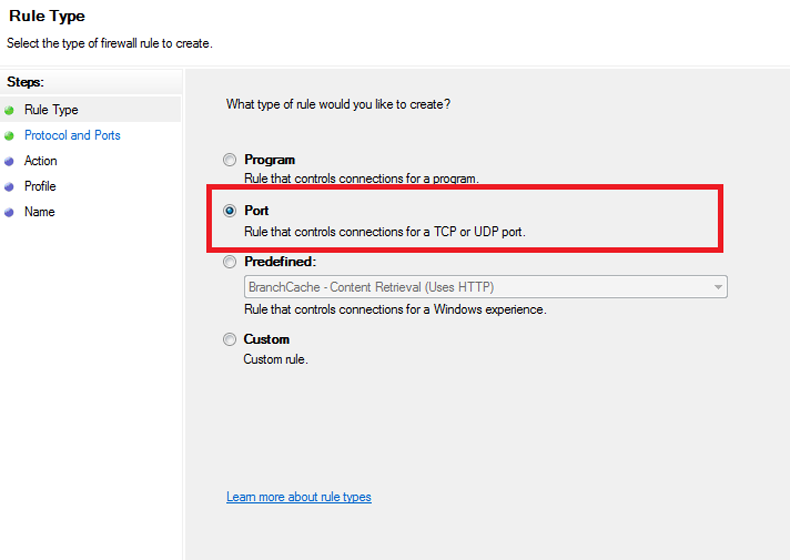Jump to the Profile step
The width and height of the screenshot is (790, 560).
(40, 187)
